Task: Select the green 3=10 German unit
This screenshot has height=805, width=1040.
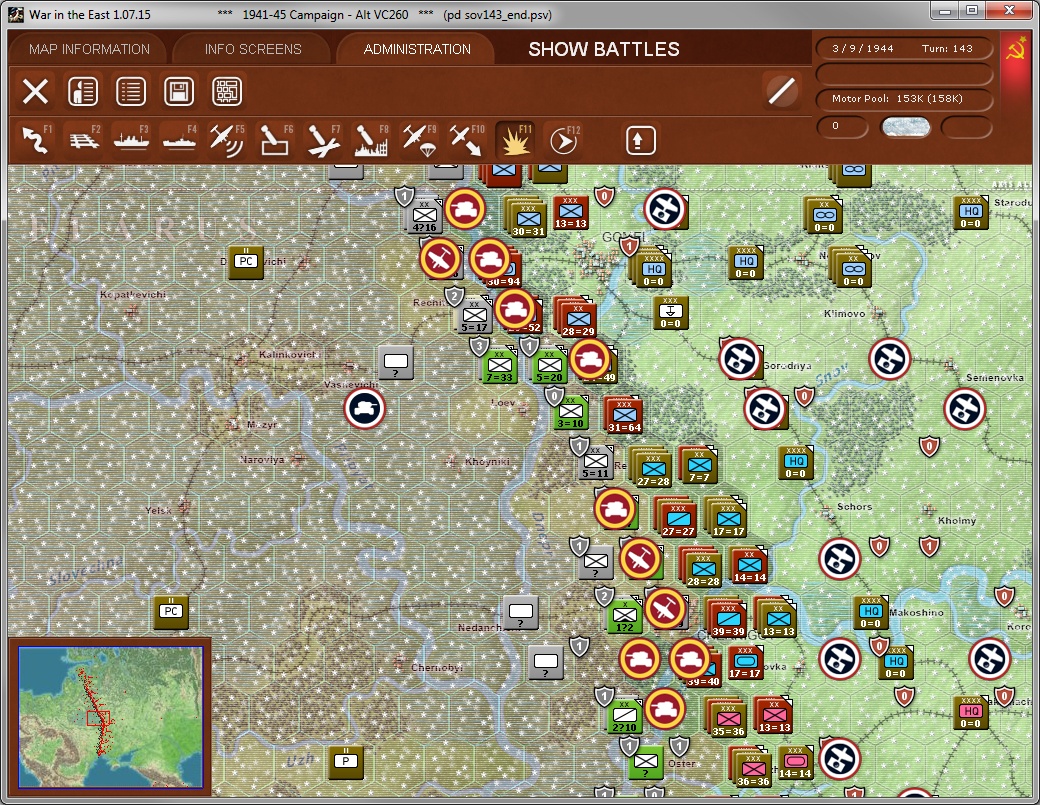Action: [x=570, y=412]
